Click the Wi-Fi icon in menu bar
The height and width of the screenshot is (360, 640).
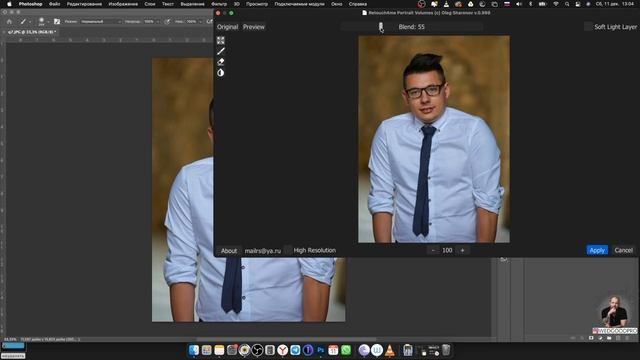(x=556, y=4)
